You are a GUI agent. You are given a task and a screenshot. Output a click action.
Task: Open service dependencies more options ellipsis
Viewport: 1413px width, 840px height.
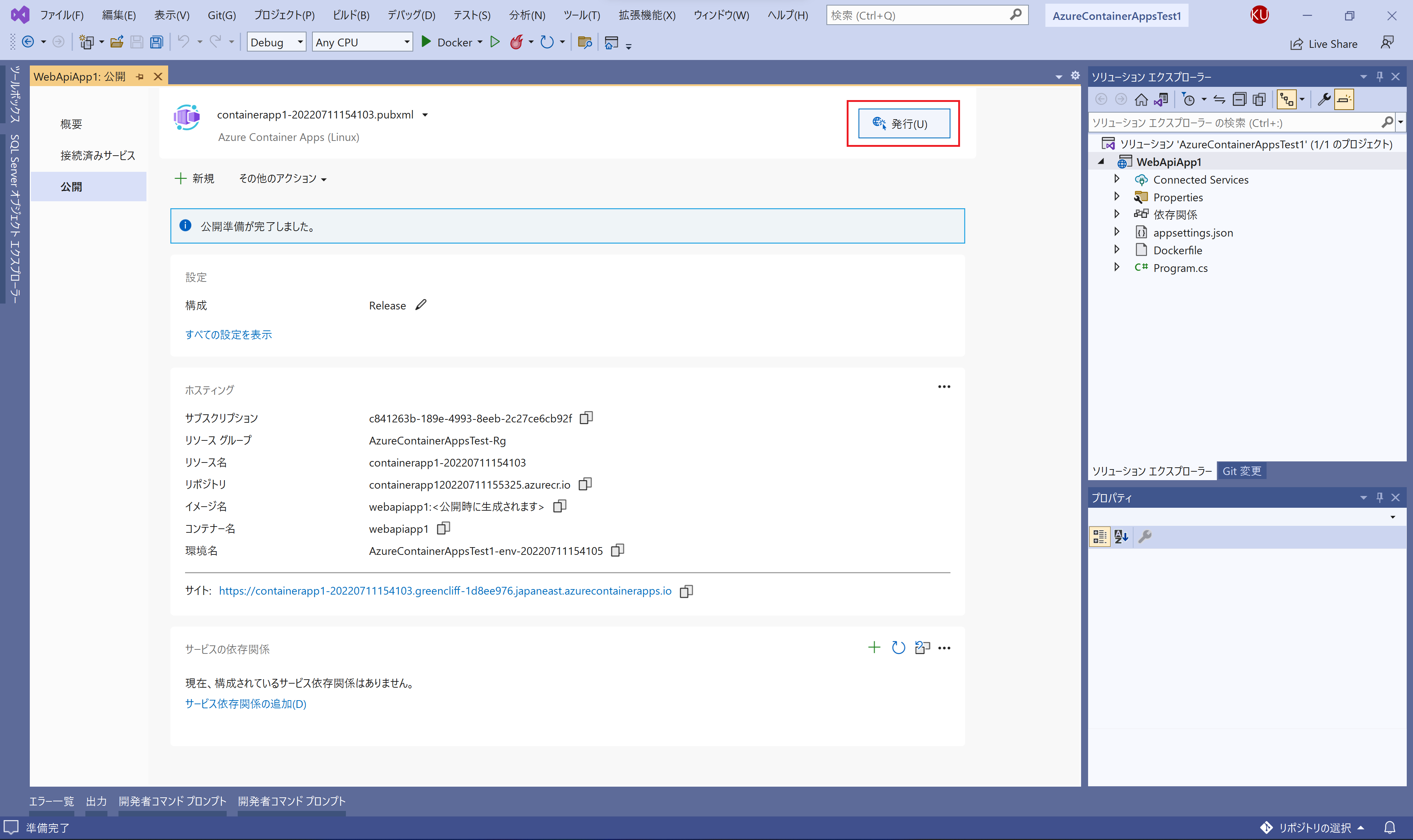944,648
